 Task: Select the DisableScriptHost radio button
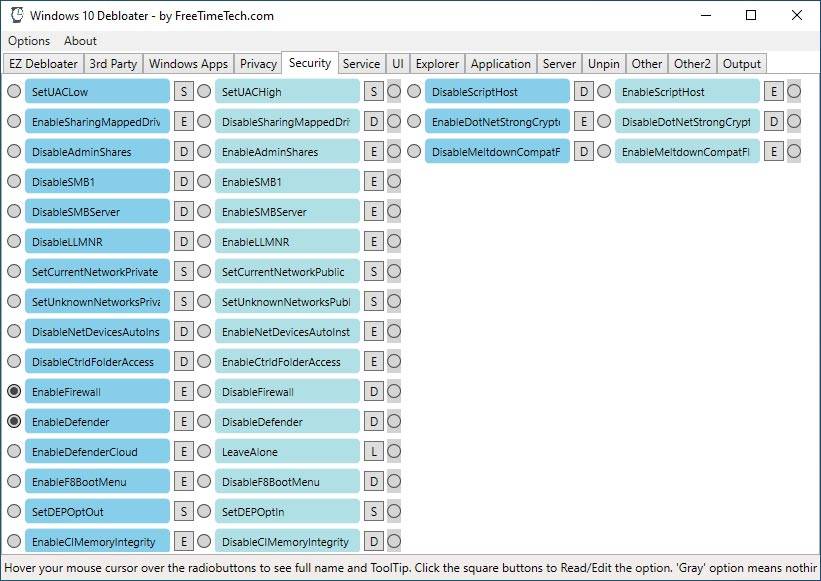[x=414, y=91]
